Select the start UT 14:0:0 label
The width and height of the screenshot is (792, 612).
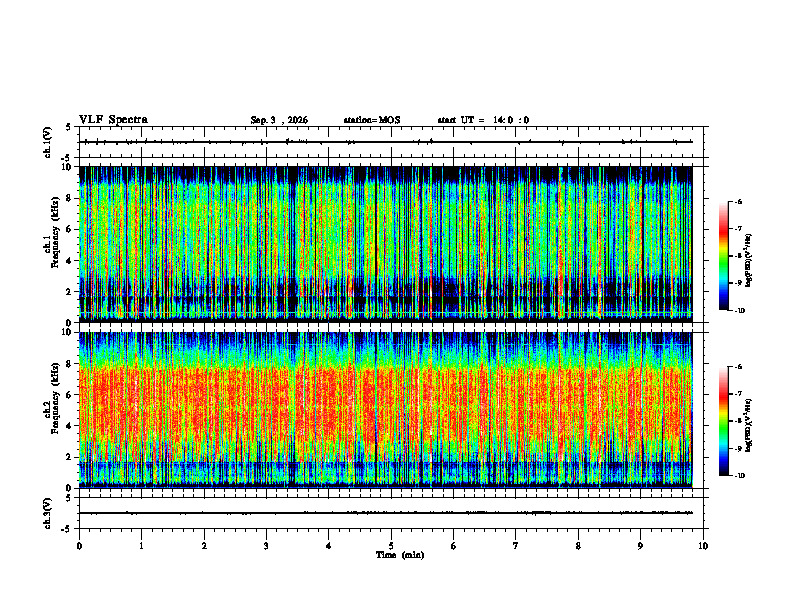click(483, 120)
